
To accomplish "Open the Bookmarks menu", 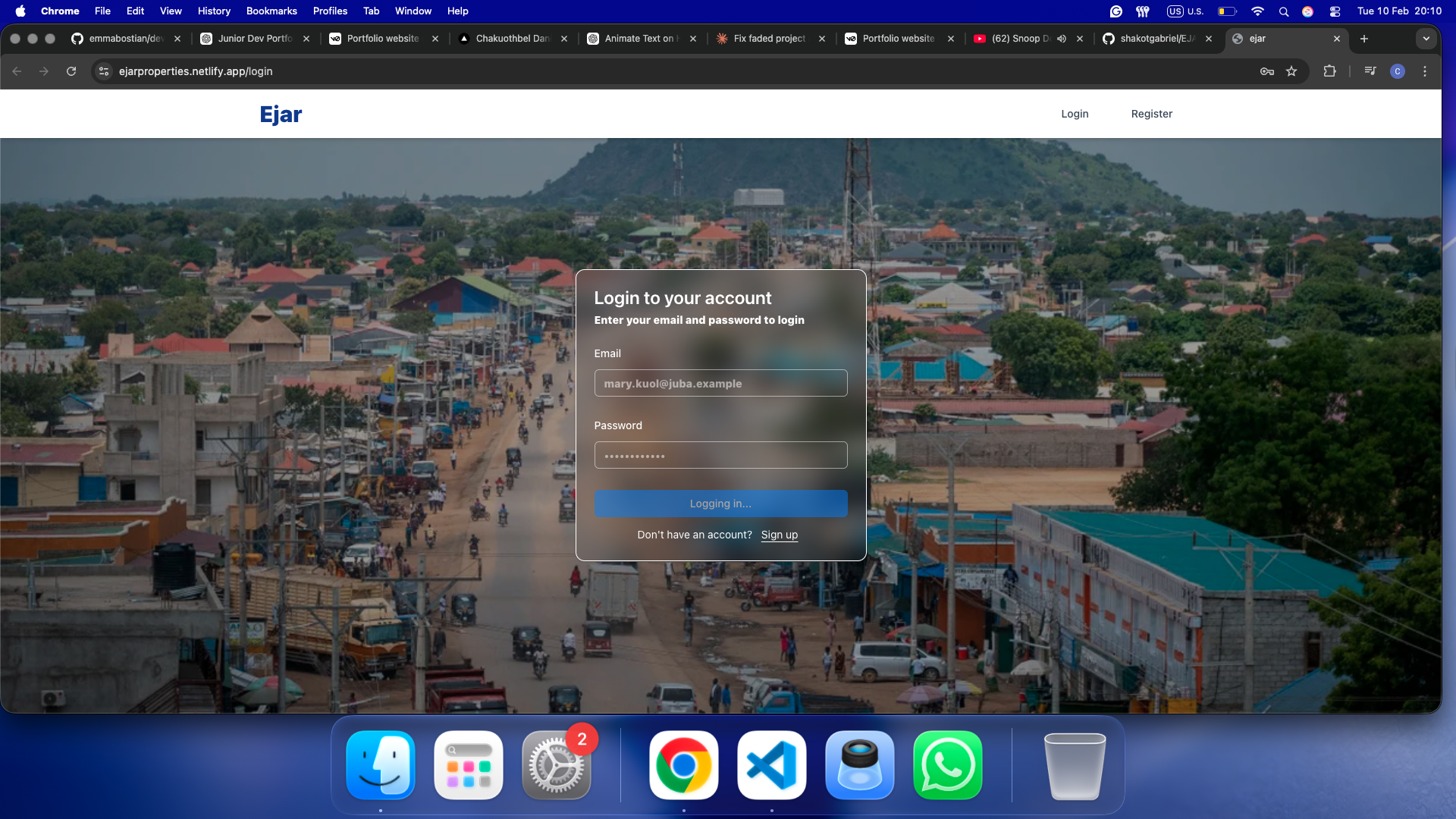I will tap(271, 11).
